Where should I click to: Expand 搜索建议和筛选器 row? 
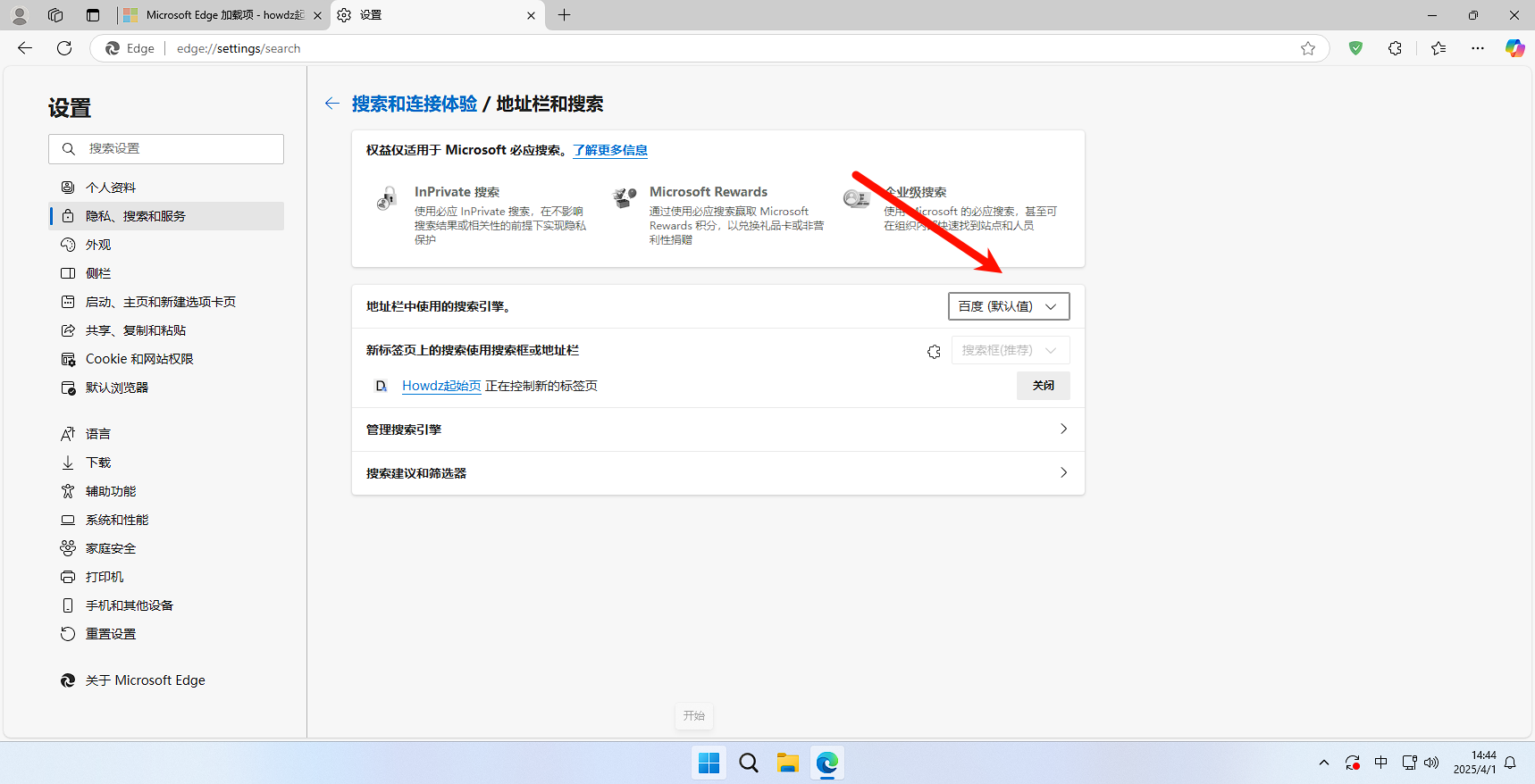tap(718, 473)
